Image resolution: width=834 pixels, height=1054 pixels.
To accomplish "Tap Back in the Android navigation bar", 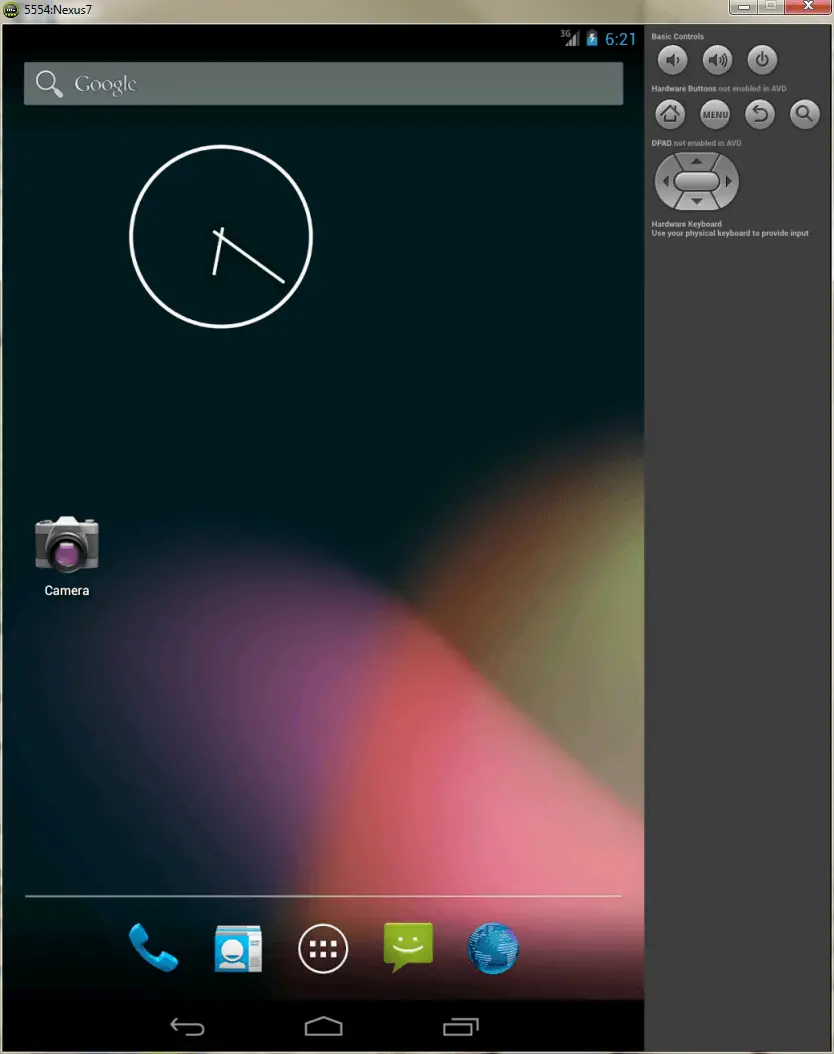I will point(187,1026).
